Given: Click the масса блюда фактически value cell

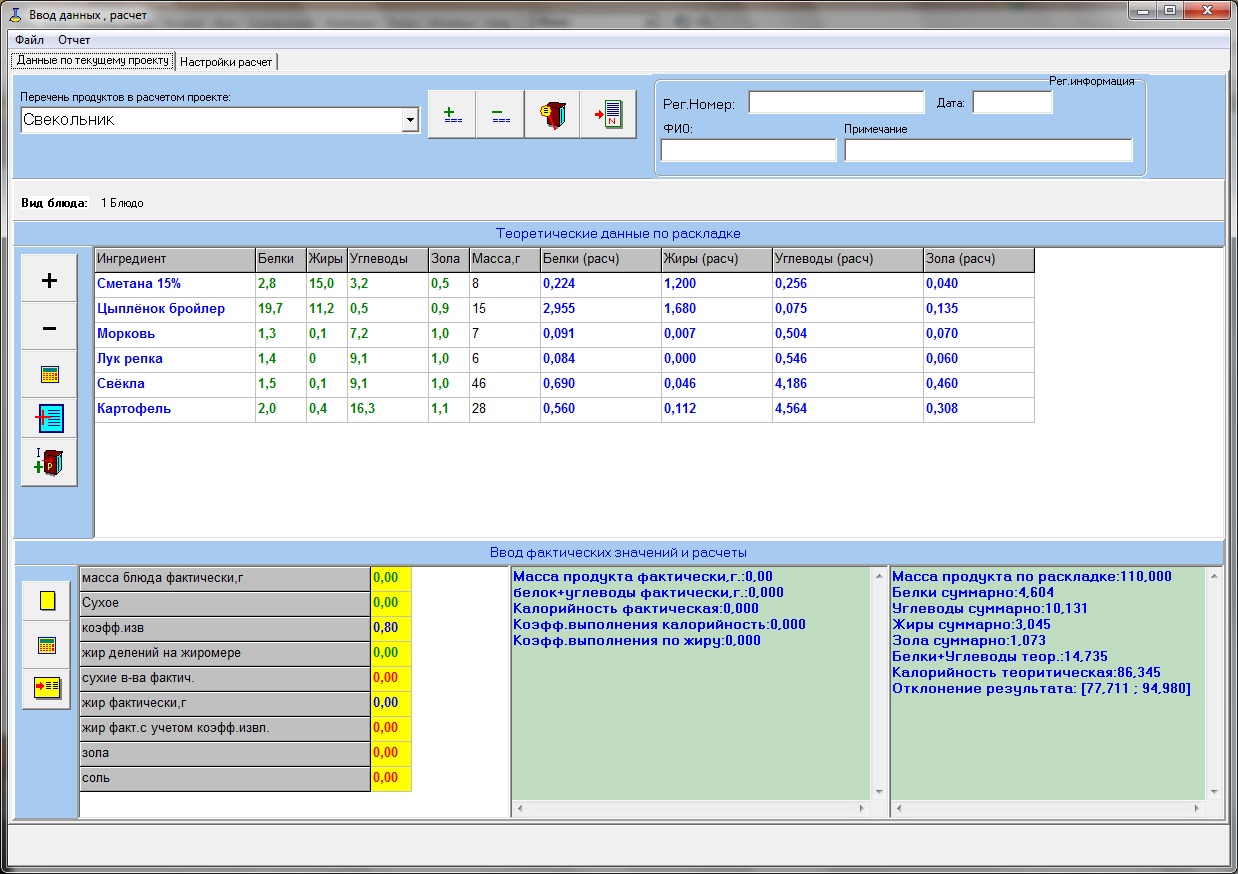Looking at the screenshot, I should (391, 577).
